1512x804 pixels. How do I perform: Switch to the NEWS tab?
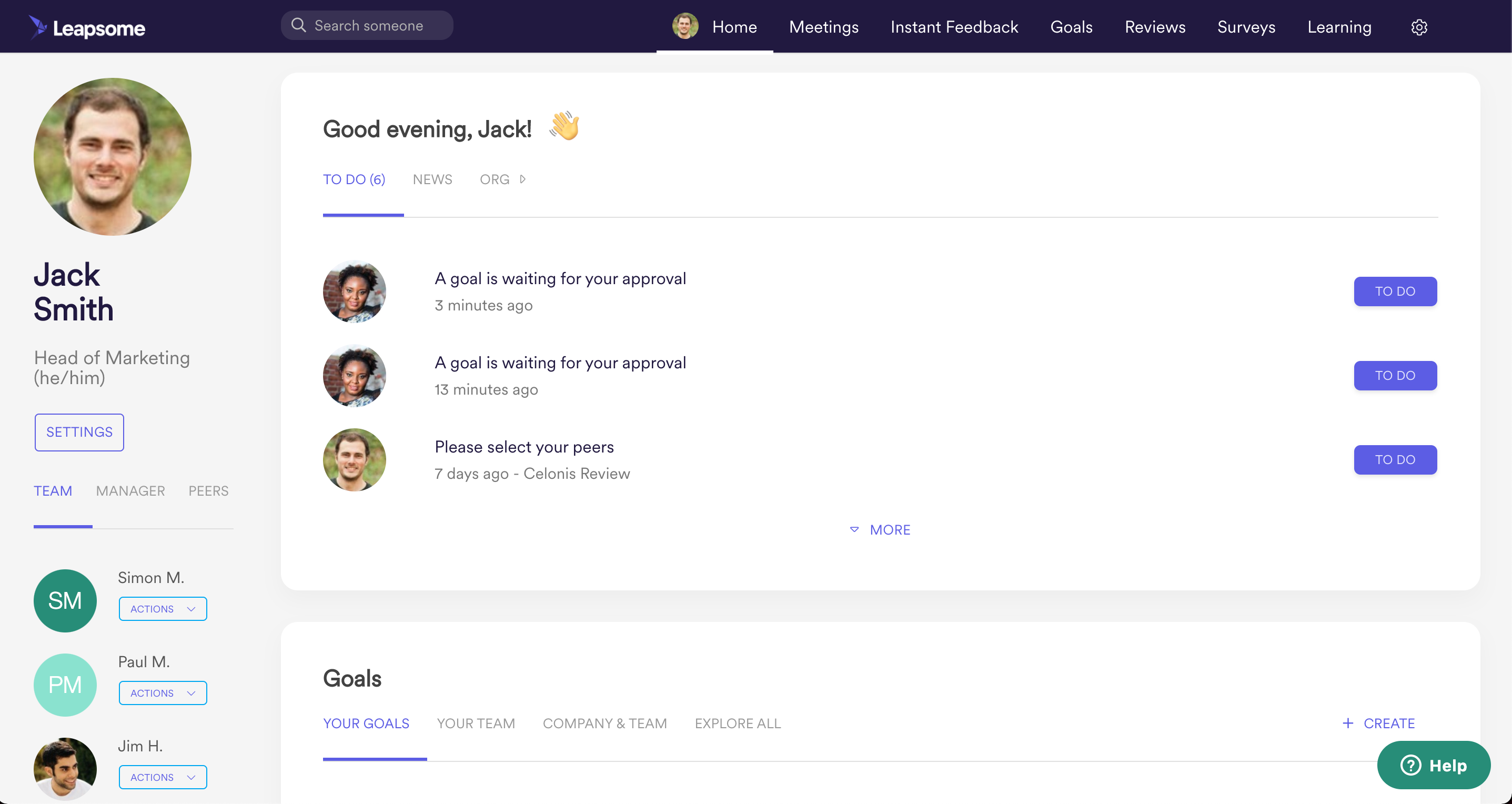[432, 179]
